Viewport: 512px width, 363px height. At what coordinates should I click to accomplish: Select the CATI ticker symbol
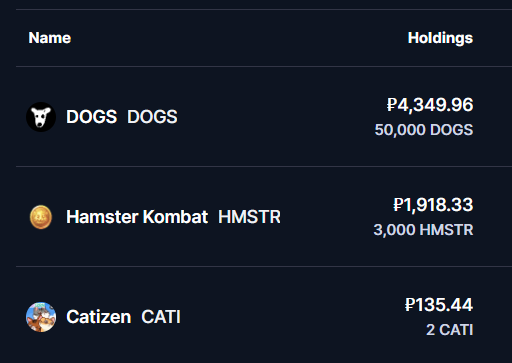point(161,317)
